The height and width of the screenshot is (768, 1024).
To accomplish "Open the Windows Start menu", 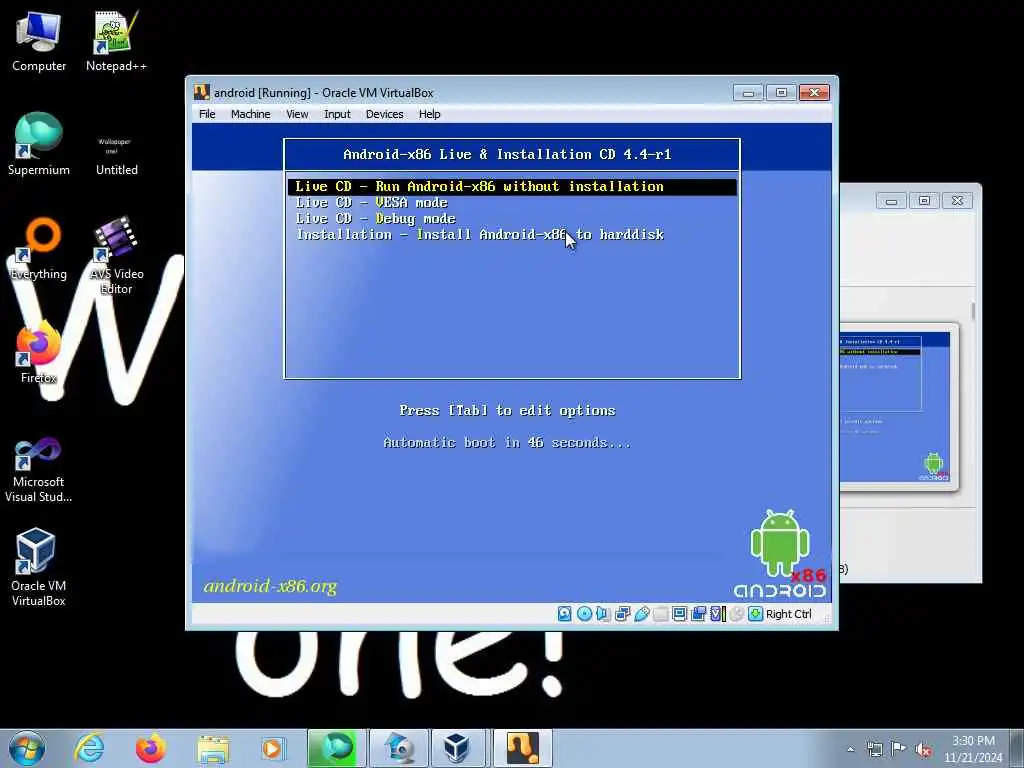I will pyautogui.click(x=27, y=748).
